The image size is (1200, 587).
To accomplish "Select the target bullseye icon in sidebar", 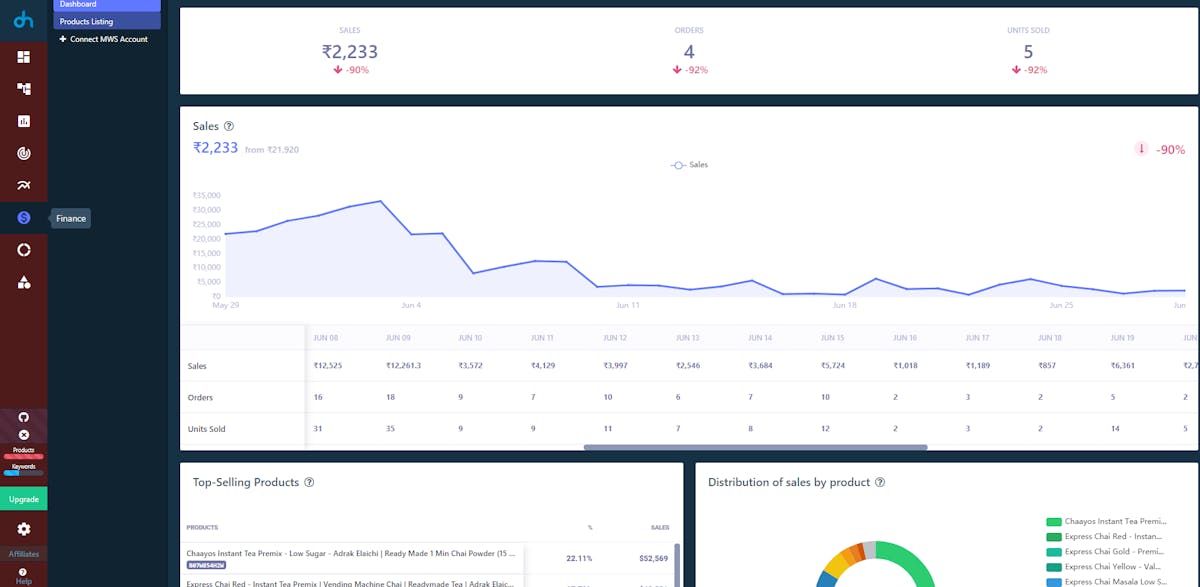I will click(x=24, y=153).
